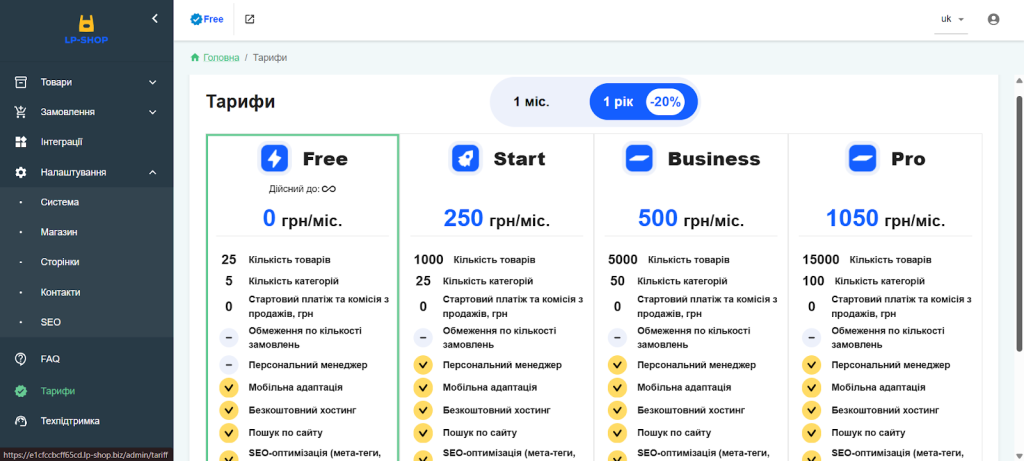Viewport: 1024px width, 461px height.
Task: Select the 1 рік billing option
Action: tap(618, 102)
